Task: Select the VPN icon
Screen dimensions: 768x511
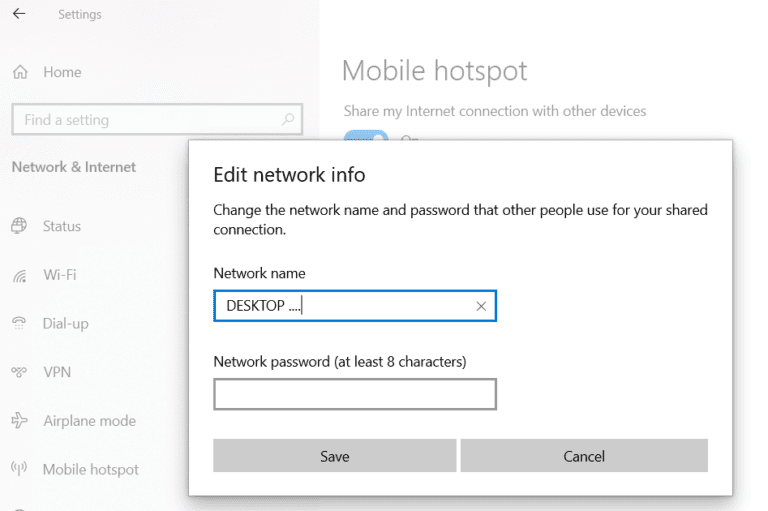Action: point(19,372)
